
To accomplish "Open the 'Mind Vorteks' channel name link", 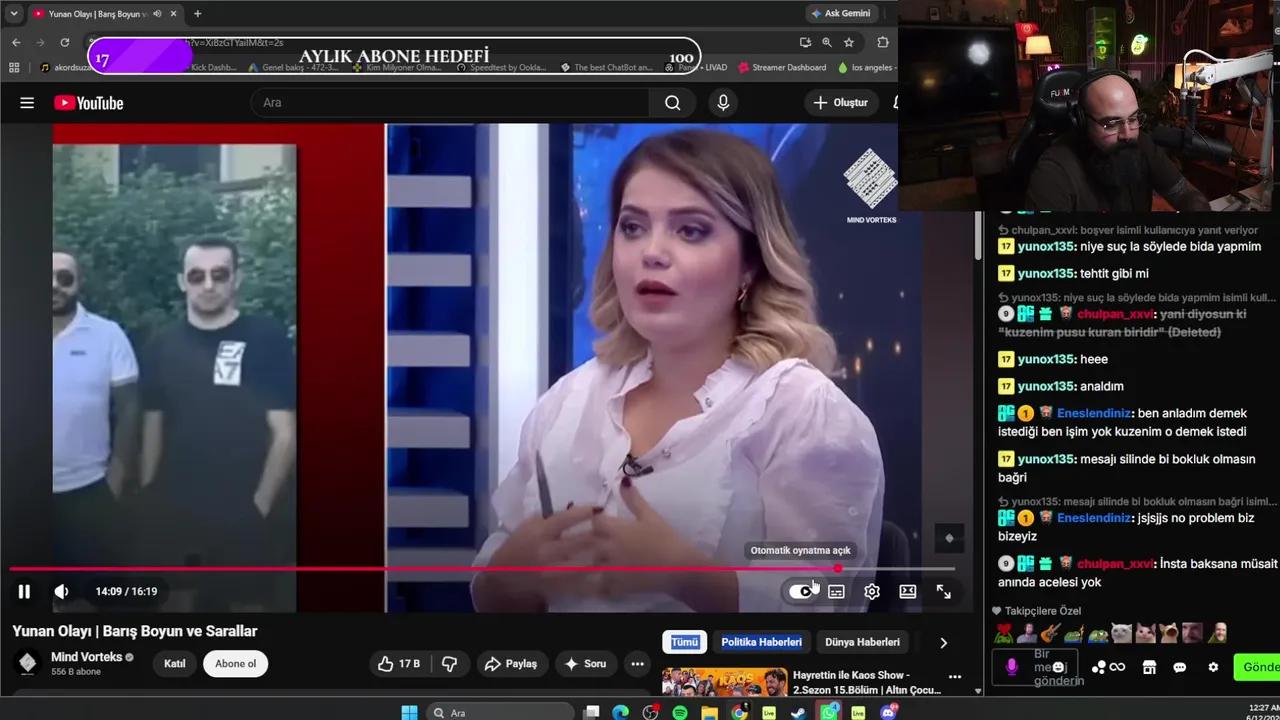I will click(87, 657).
